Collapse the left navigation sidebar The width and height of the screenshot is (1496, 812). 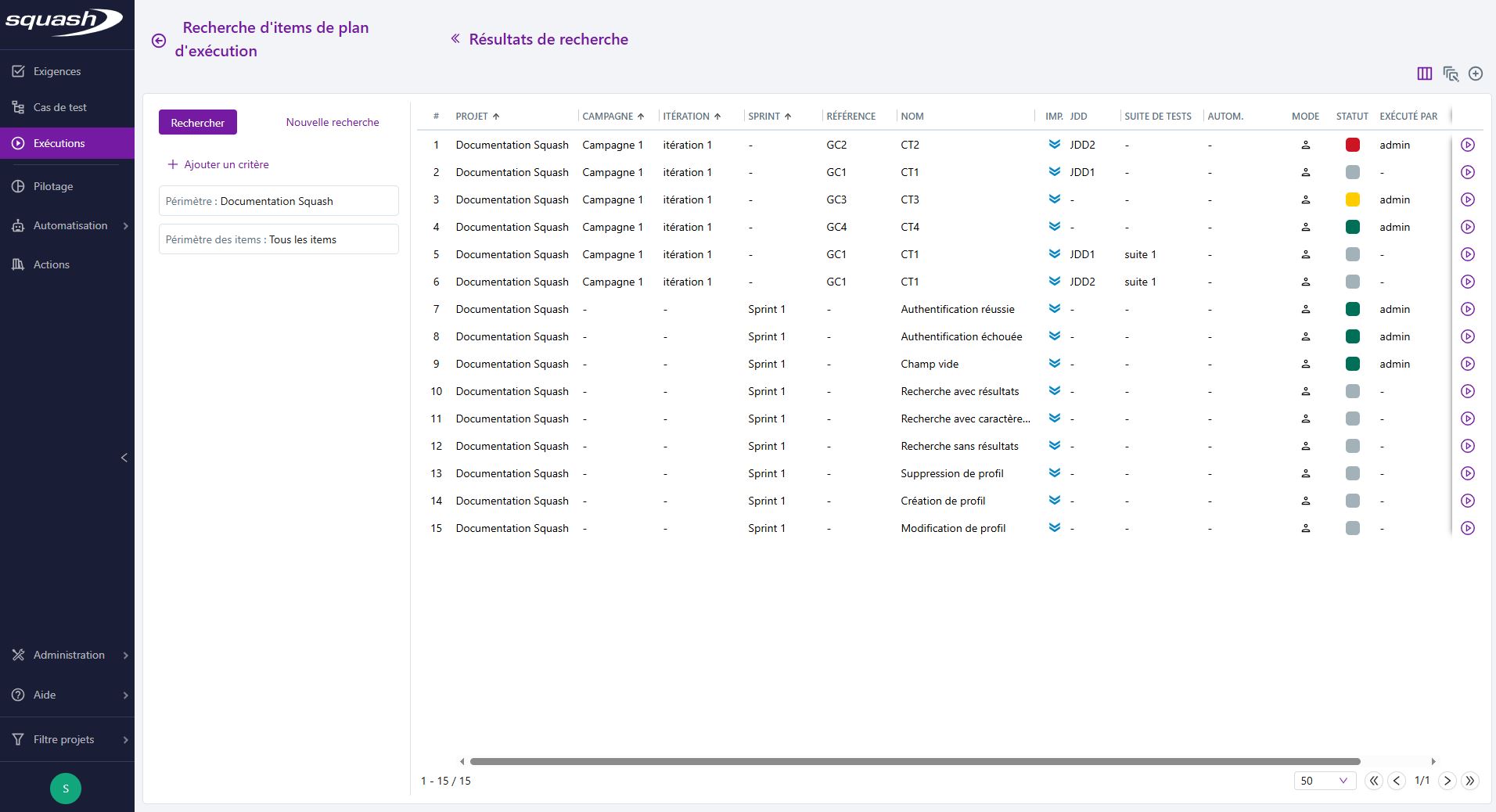click(124, 458)
